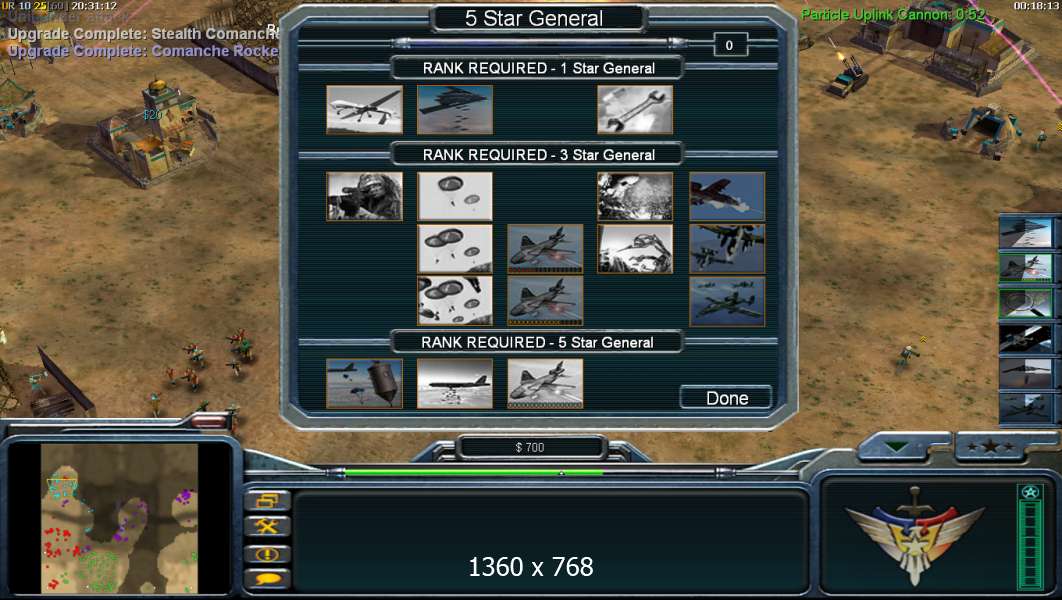
Task: Choose the Fuel Air Bomb barrel icon
Action: point(364,383)
